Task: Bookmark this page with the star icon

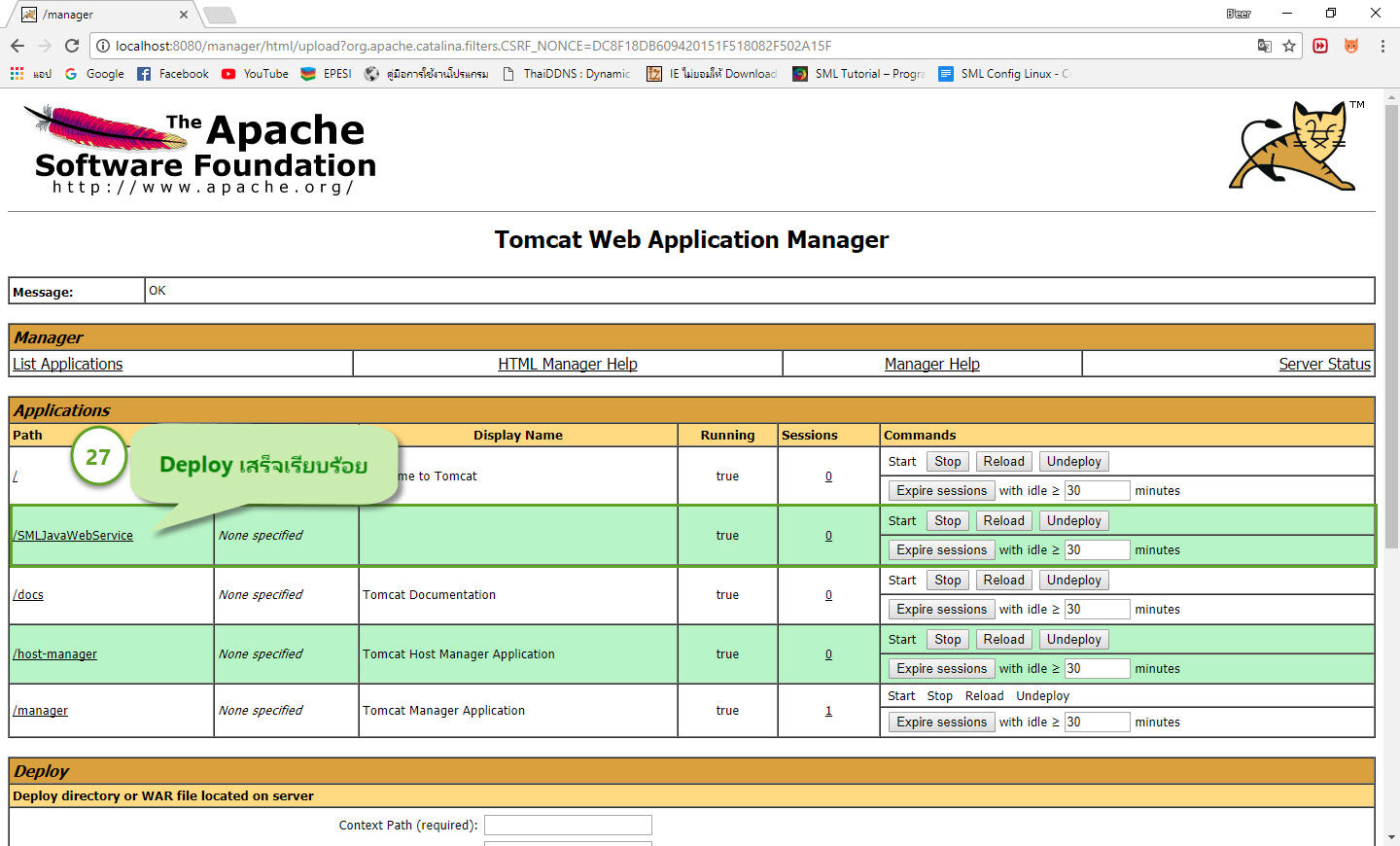Action: point(1289,46)
